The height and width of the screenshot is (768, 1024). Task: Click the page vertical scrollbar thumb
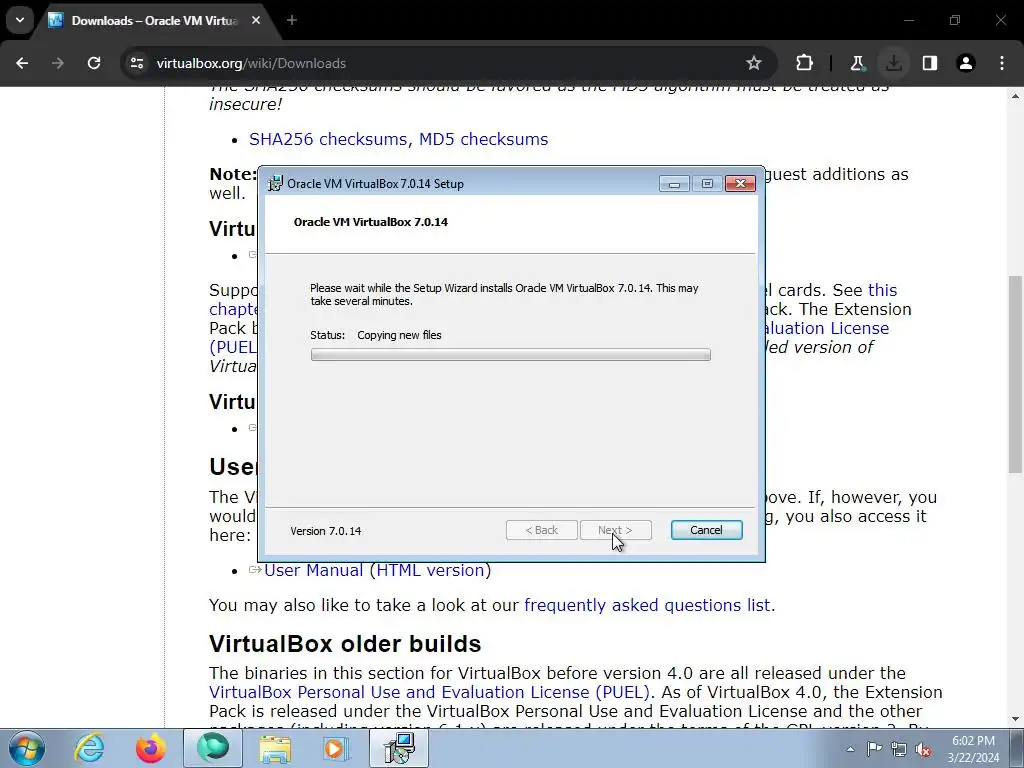(1015, 374)
